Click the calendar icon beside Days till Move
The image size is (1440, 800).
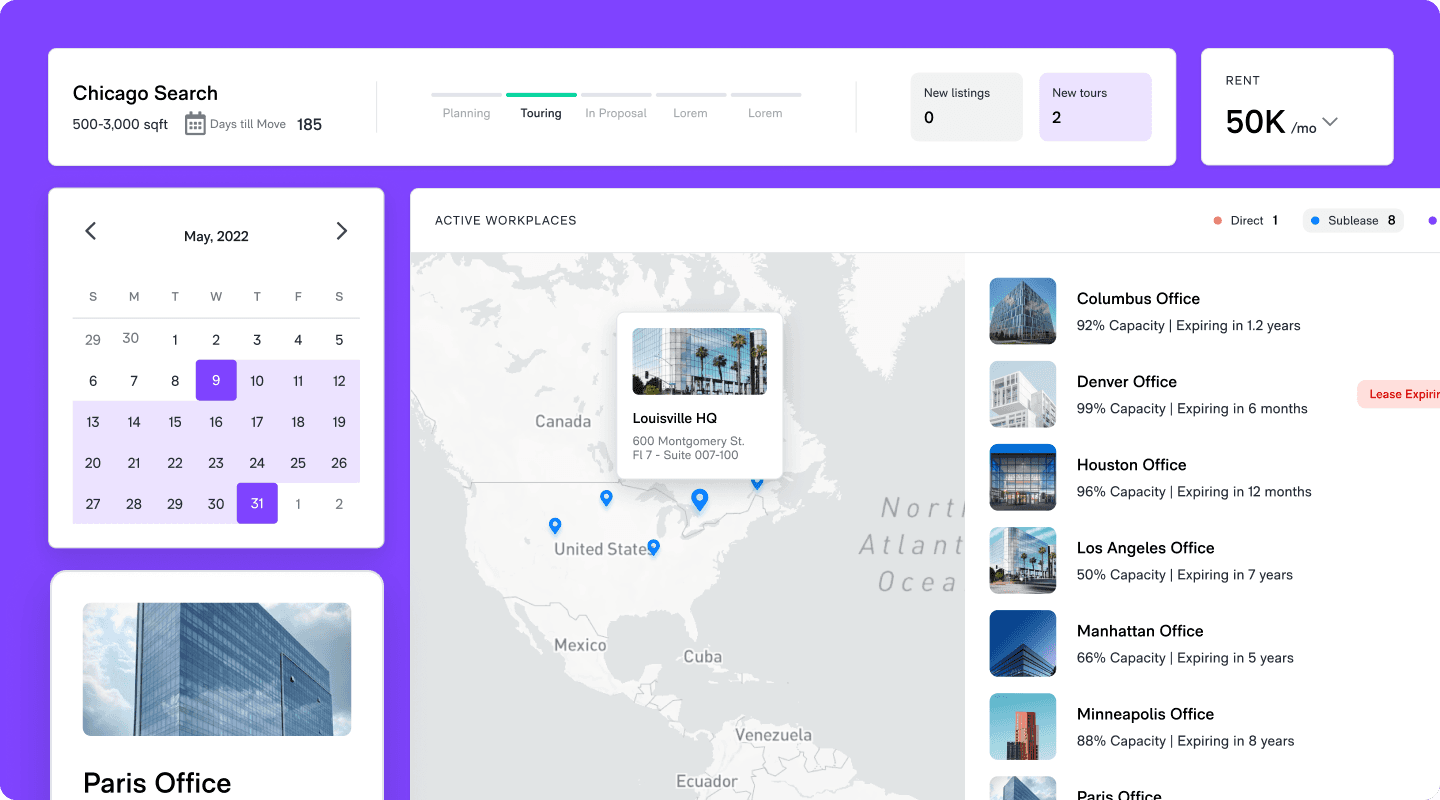click(x=195, y=124)
